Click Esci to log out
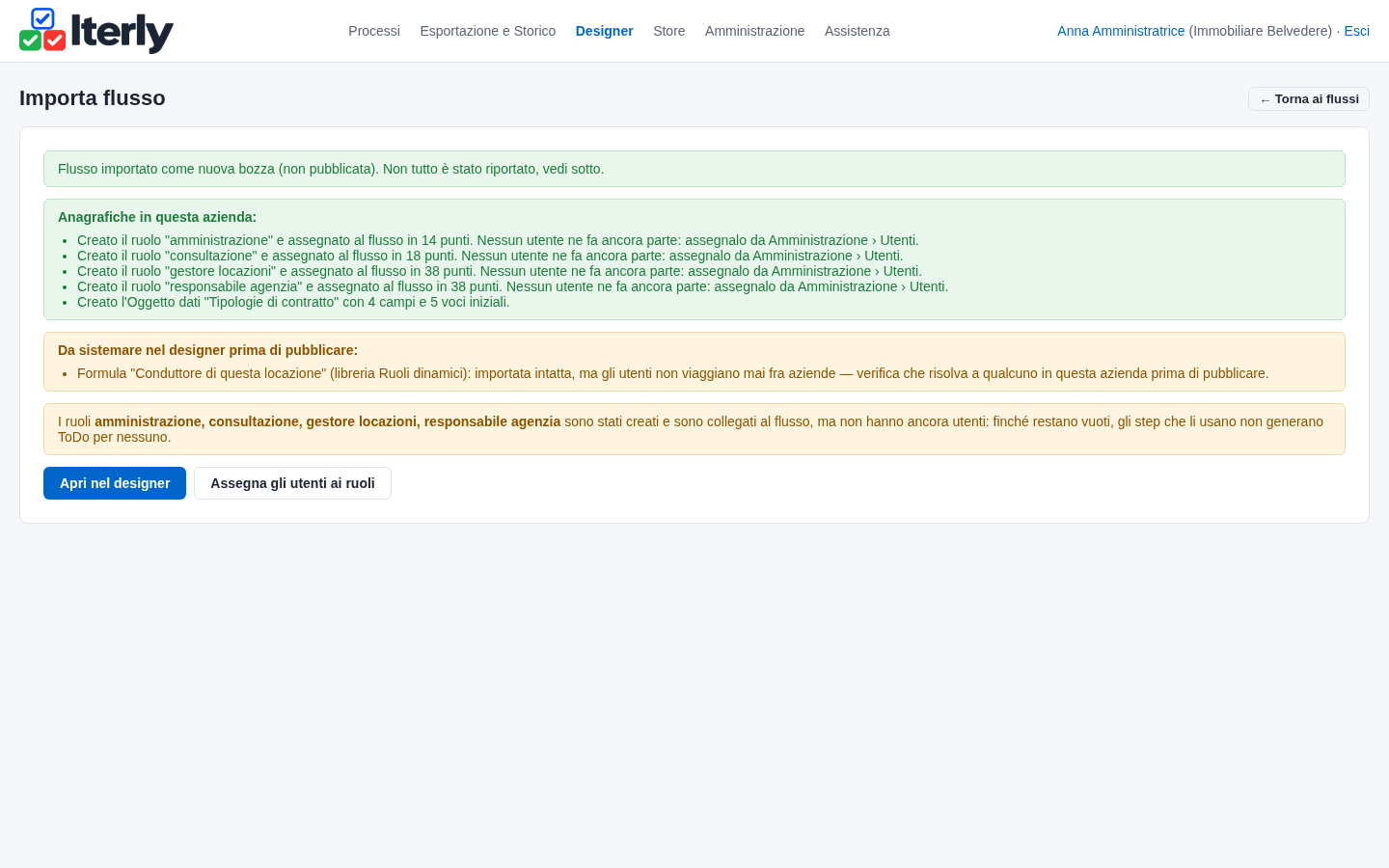The width and height of the screenshot is (1389, 868). [1357, 31]
